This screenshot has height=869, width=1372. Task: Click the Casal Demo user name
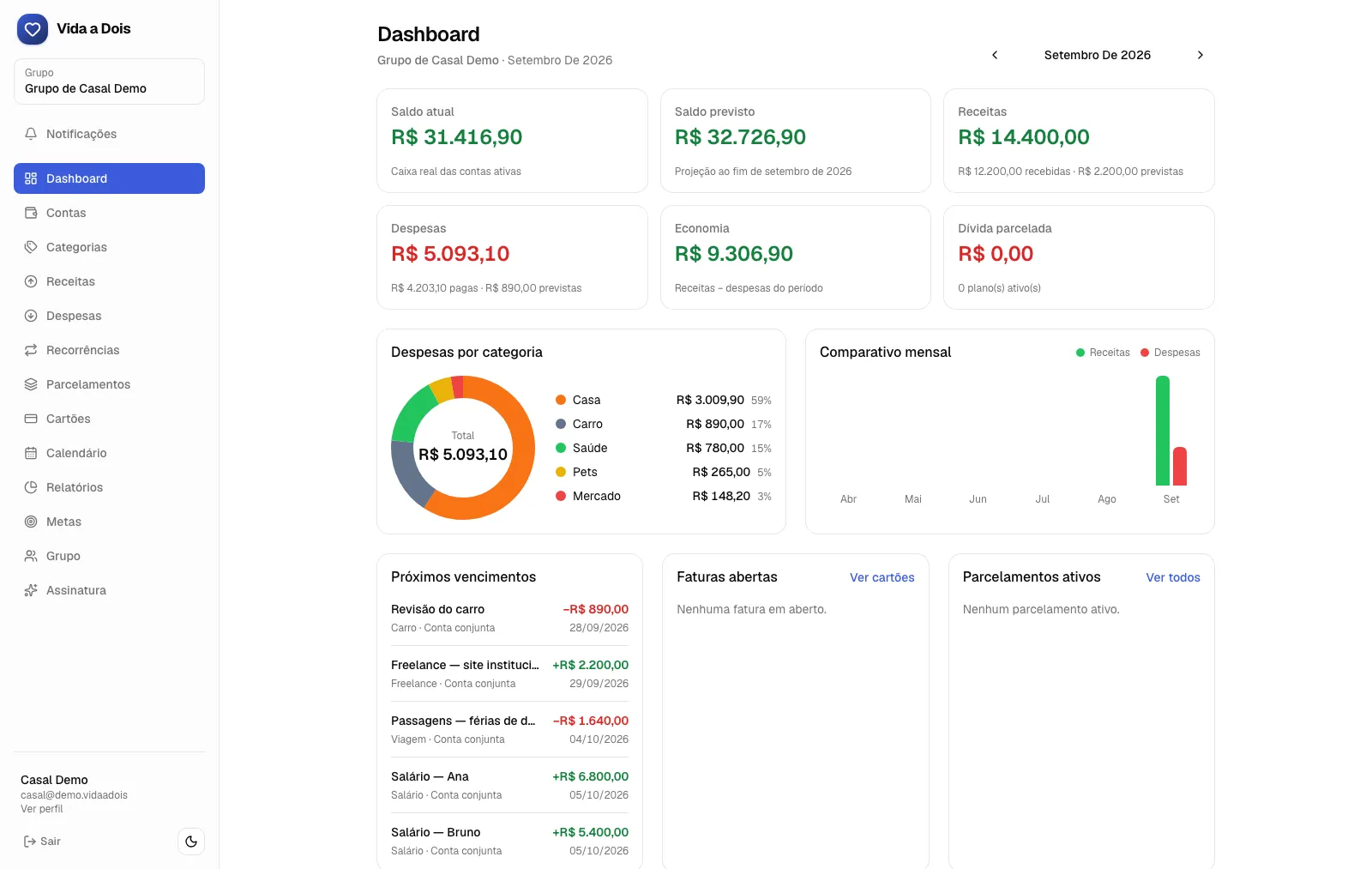(54, 780)
